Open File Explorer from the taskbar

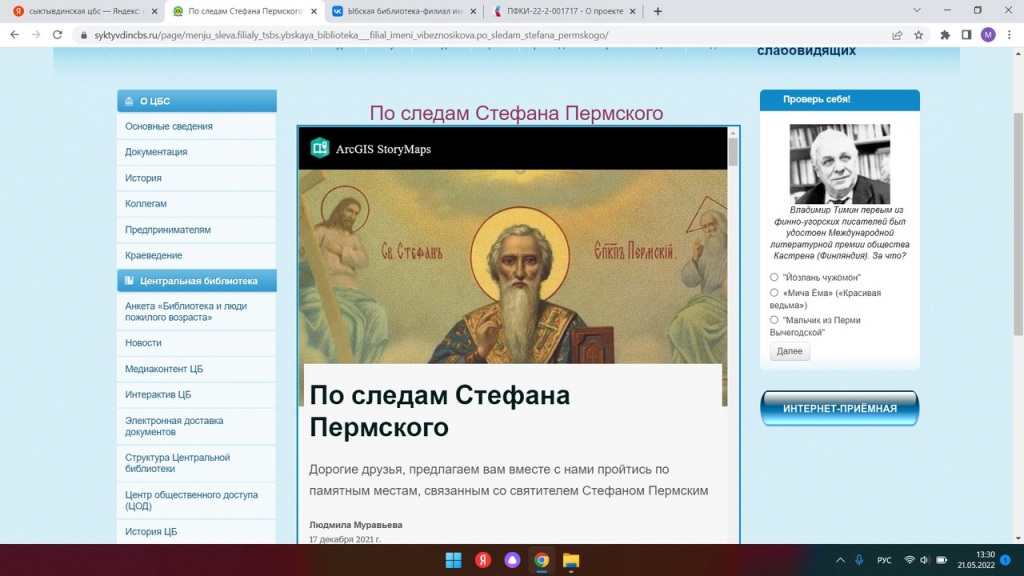pos(571,560)
